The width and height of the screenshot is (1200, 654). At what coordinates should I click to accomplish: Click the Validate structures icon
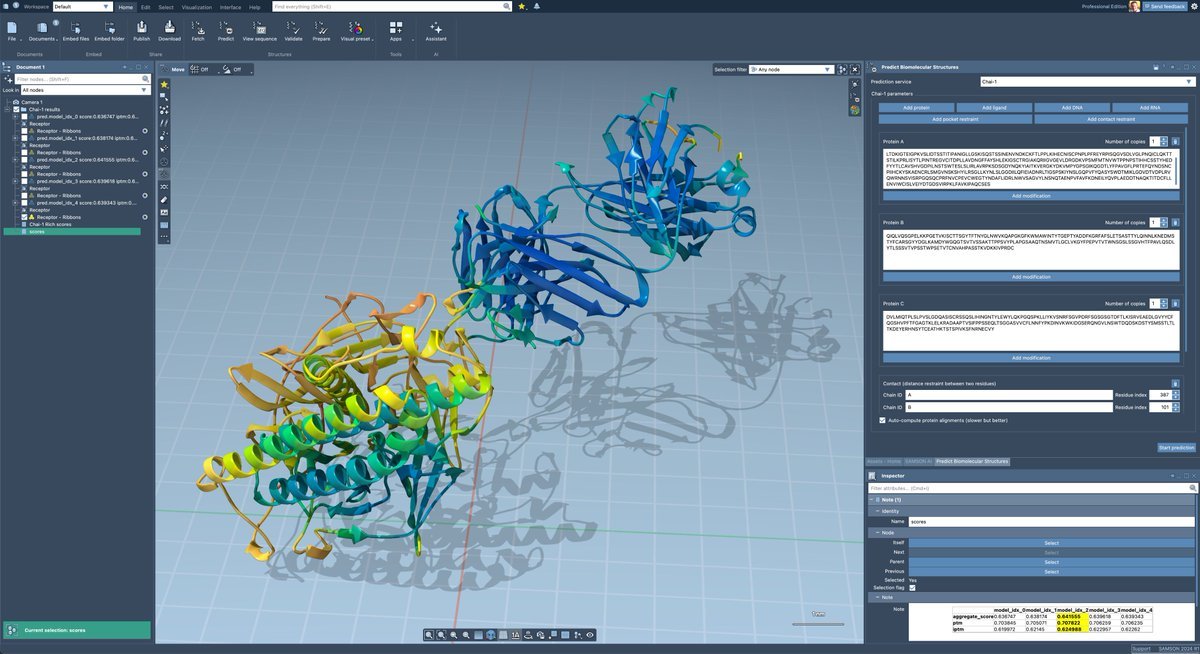click(x=293, y=30)
